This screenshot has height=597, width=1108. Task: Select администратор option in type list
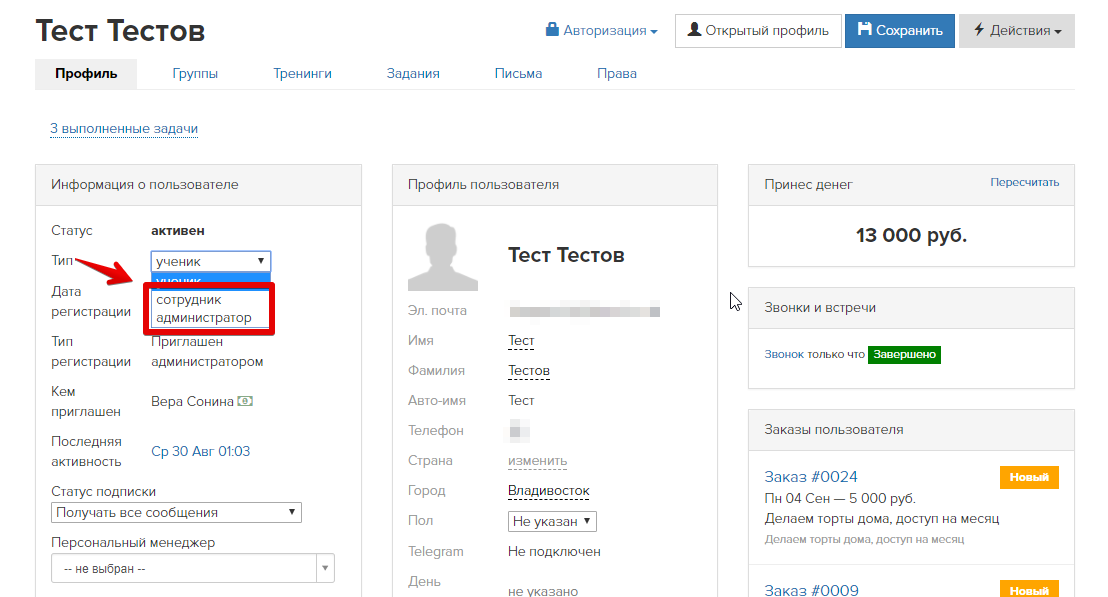point(204,317)
